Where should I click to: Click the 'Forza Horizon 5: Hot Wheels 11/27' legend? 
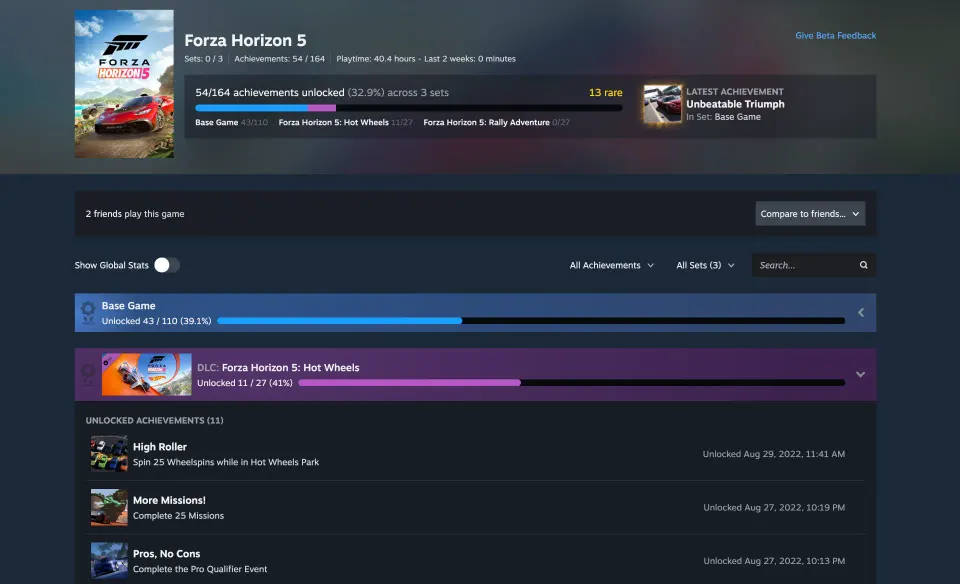click(345, 122)
